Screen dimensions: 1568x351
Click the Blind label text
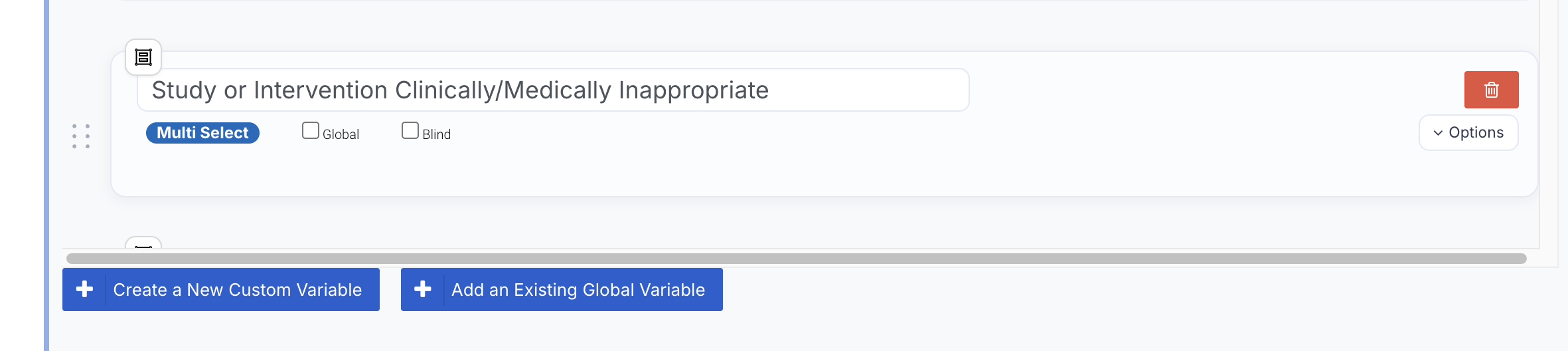pyautogui.click(x=437, y=134)
